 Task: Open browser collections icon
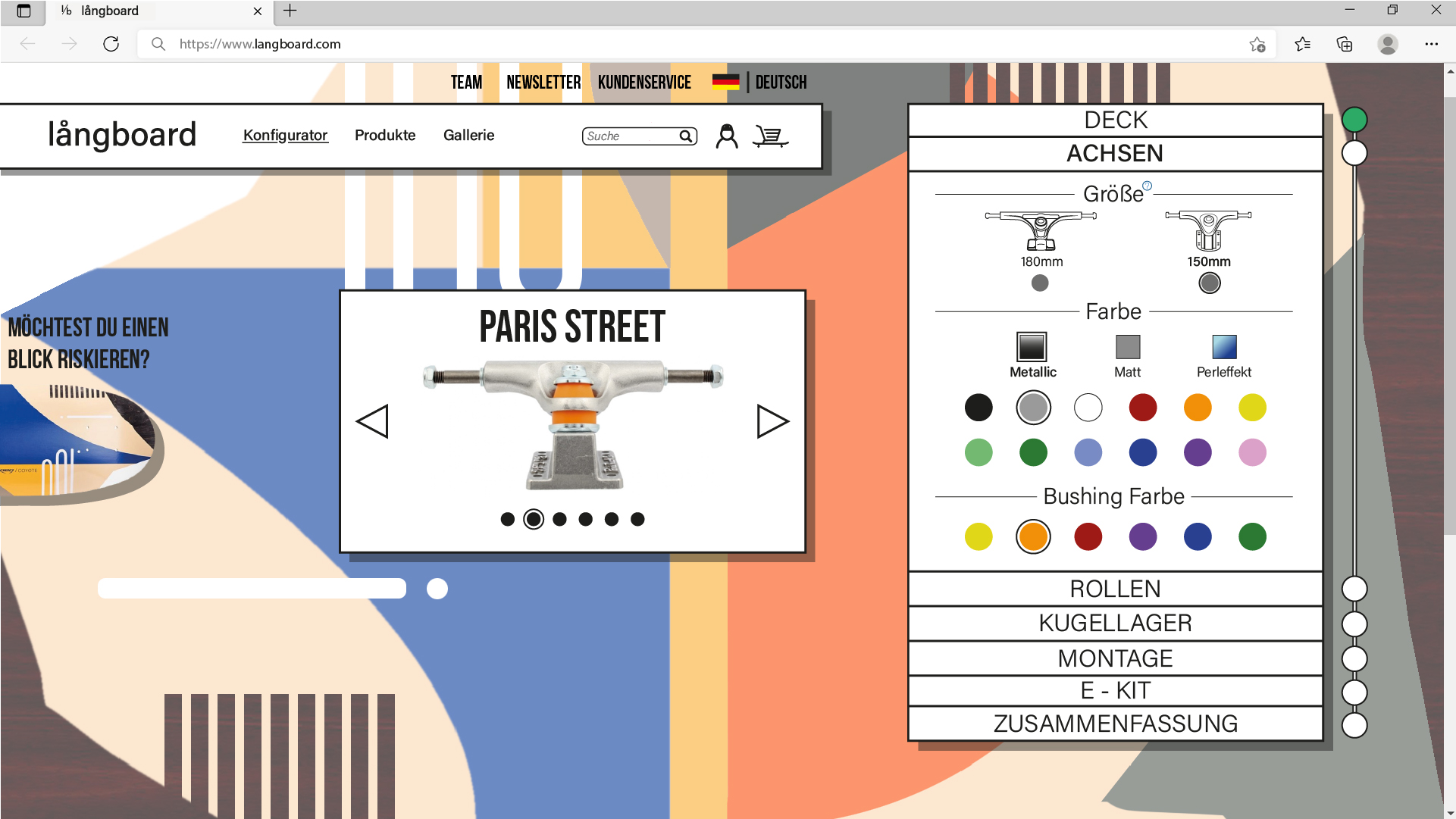pyautogui.click(x=1345, y=44)
